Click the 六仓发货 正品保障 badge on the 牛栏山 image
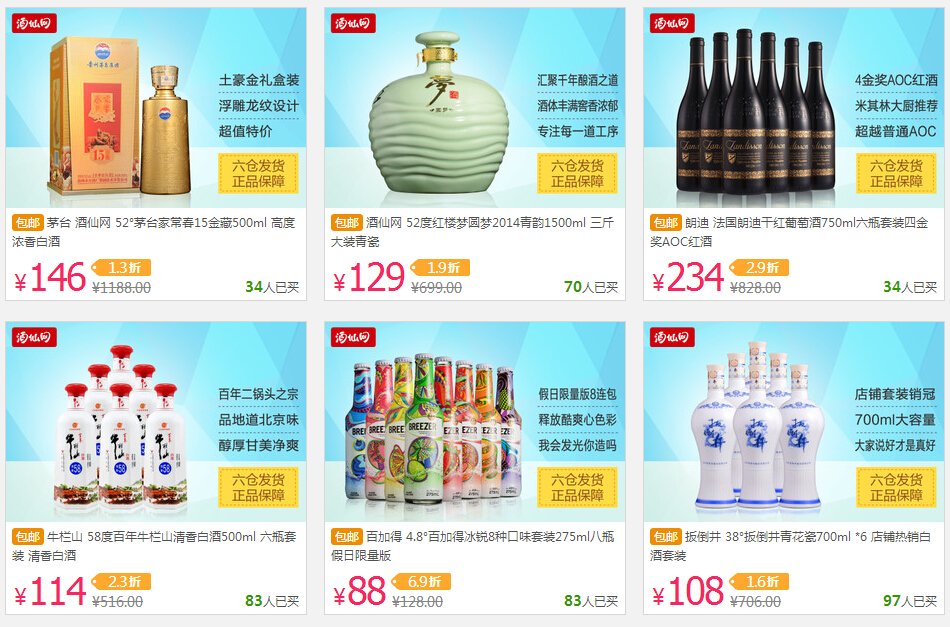The image size is (950, 627). point(258,488)
